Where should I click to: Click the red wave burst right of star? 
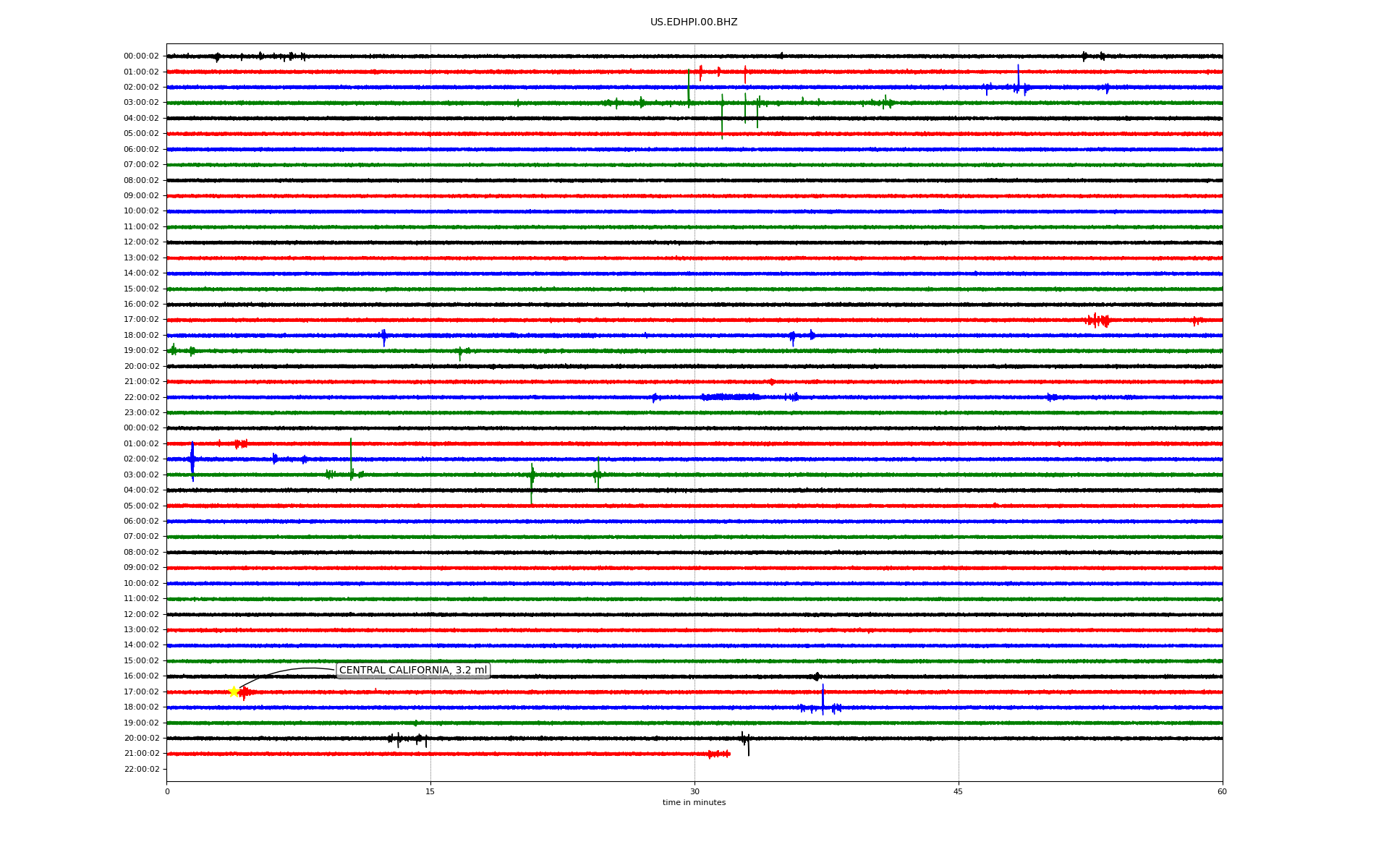point(245,693)
